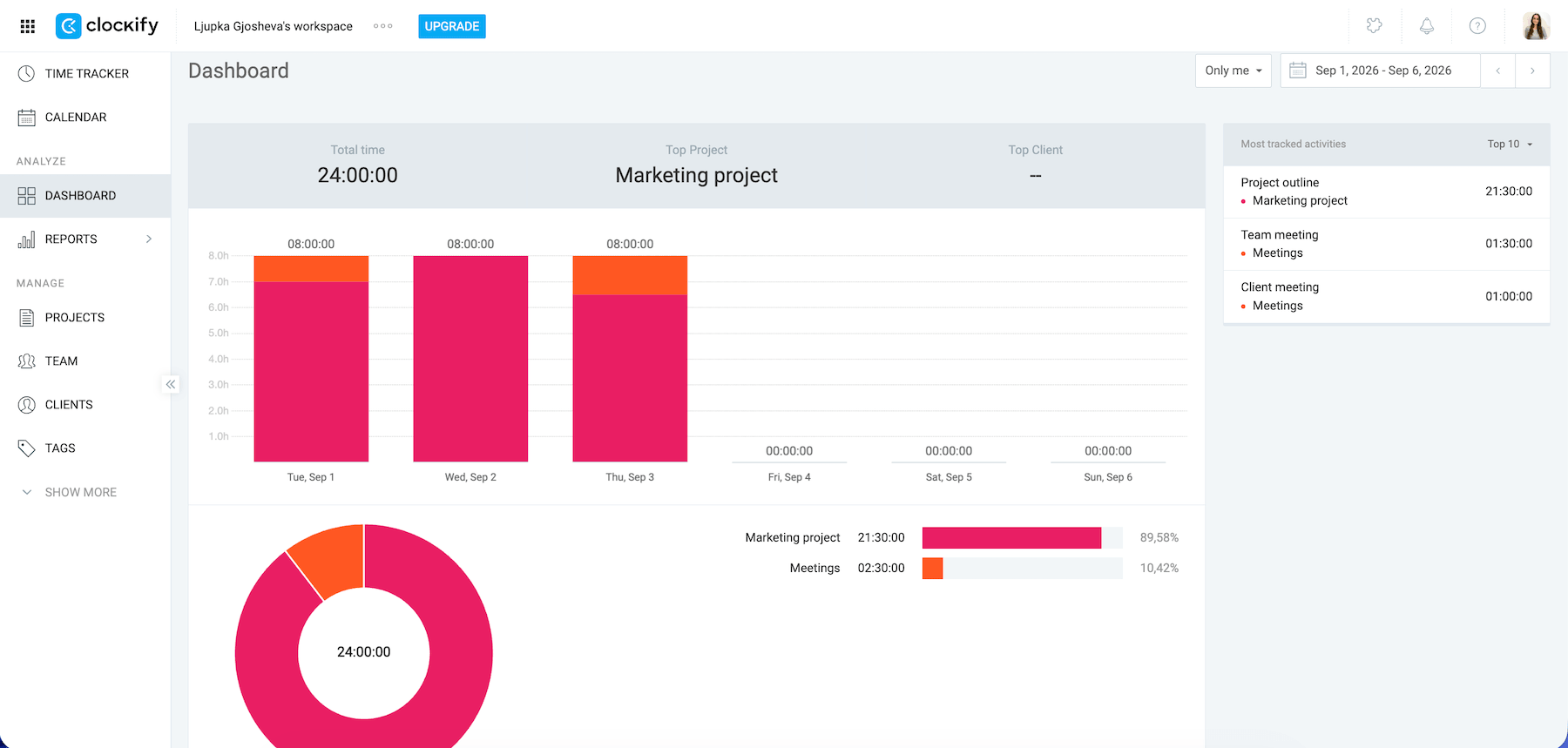Select Project outline activity row
The height and width of the screenshot is (748, 1568).
pyautogui.click(x=1387, y=192)
